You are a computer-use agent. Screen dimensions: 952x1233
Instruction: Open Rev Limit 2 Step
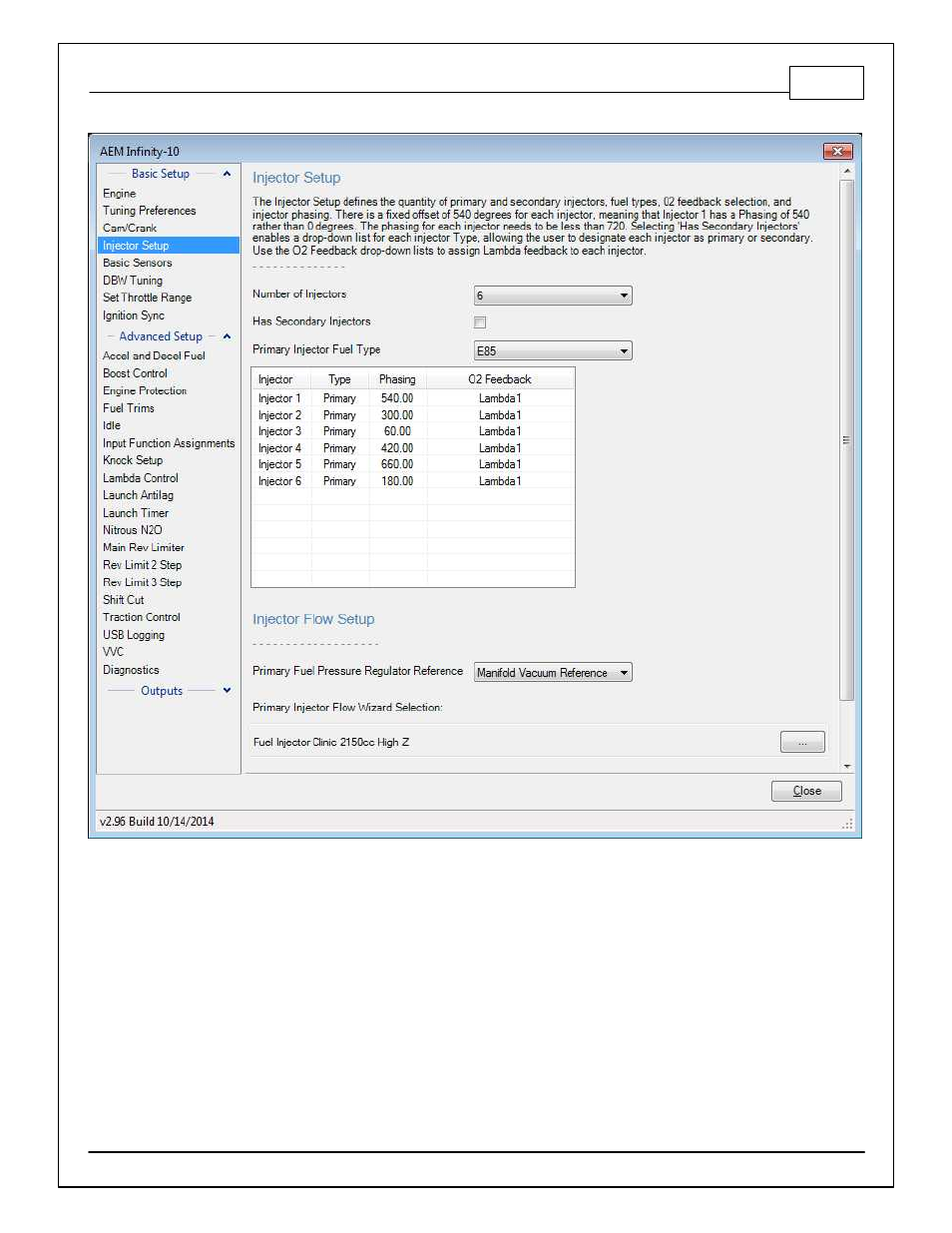143,565
